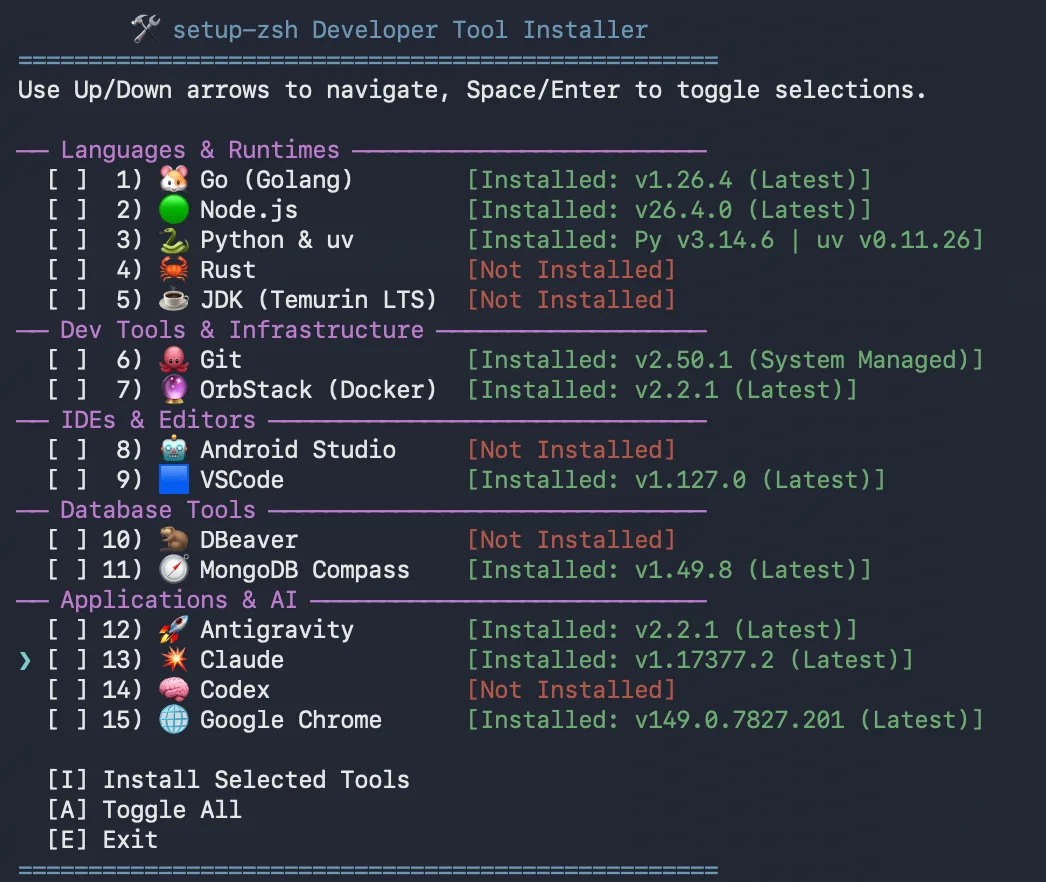Click the Android Studio robot icon
Image resolution: width=1046 pixels, height=882 pixels.
click(173, 450)
